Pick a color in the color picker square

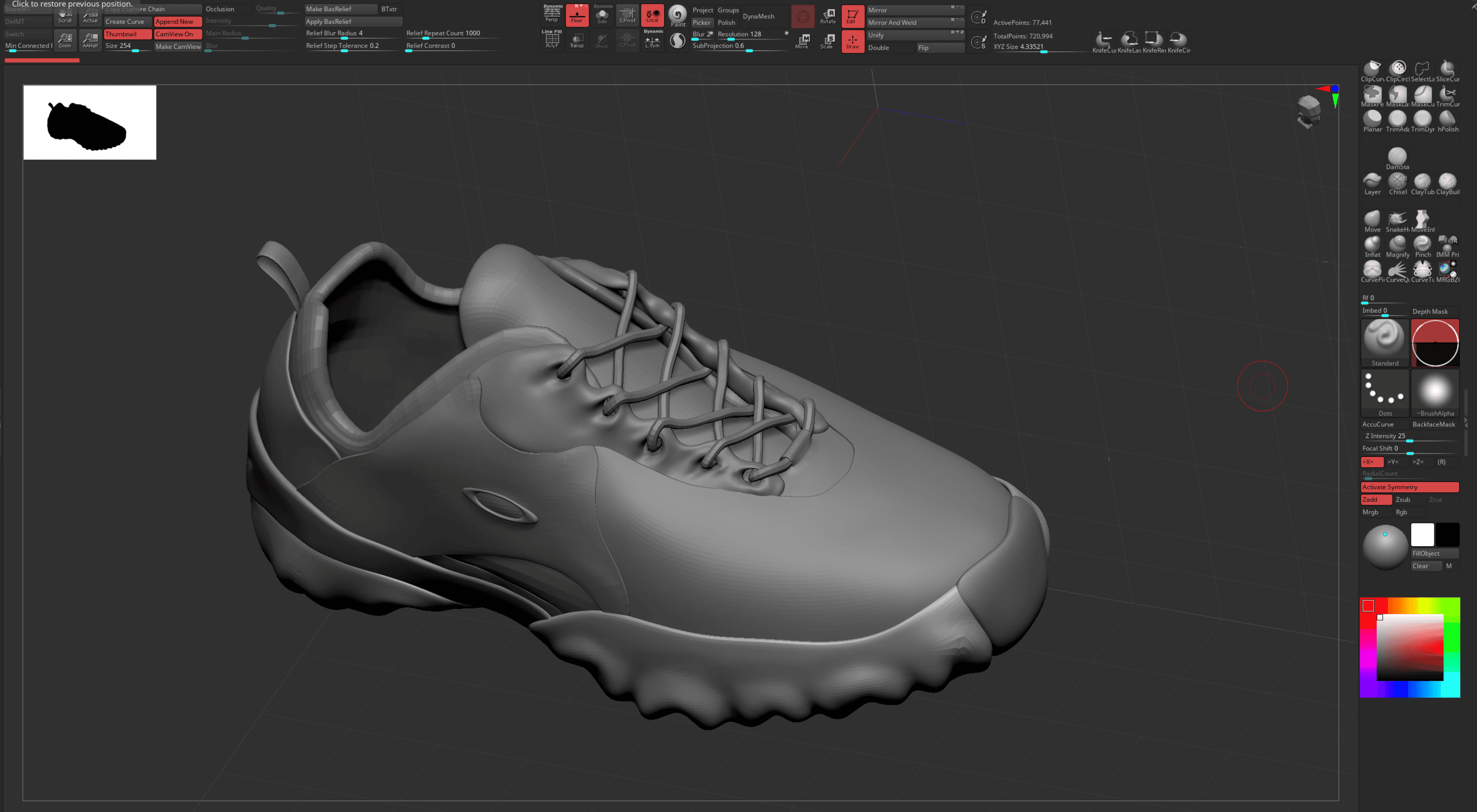[x=1410, y=647]
